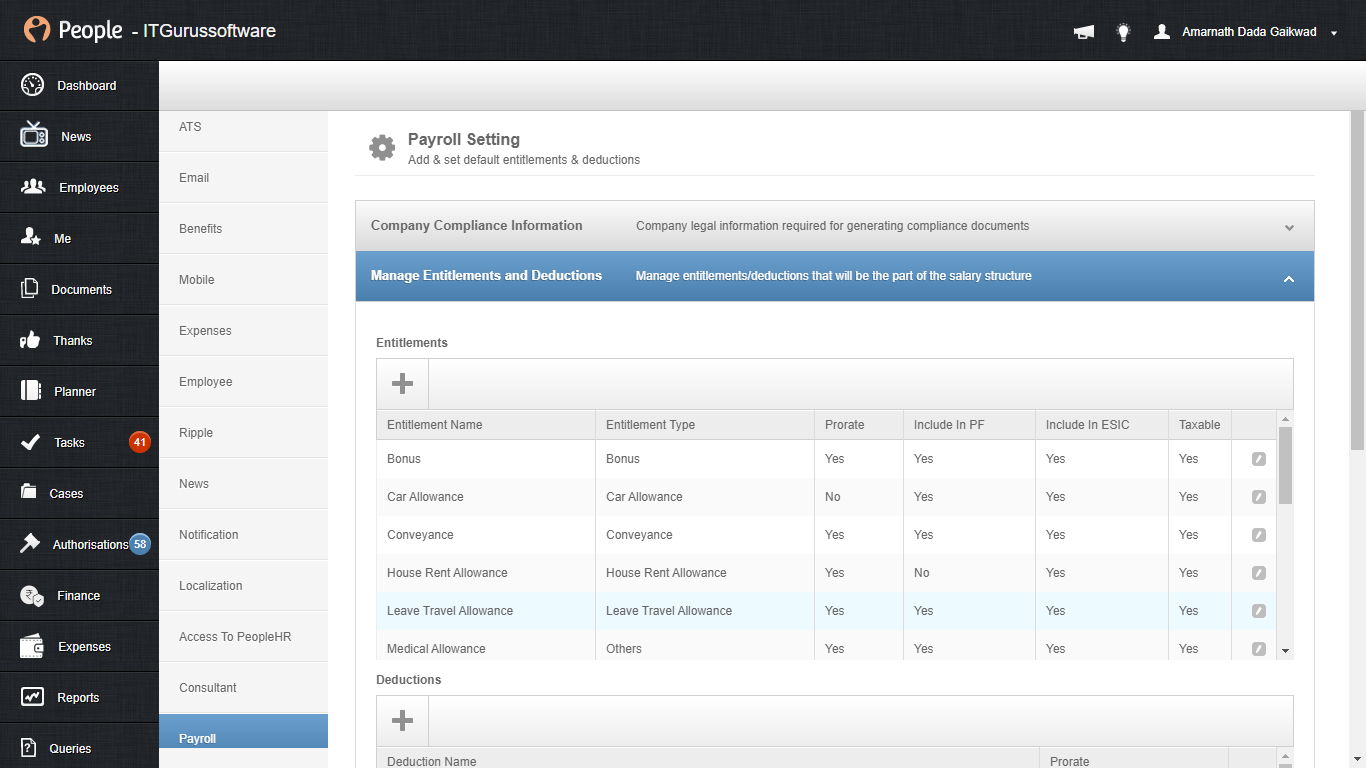Edit the Leave Travel Allowance row
Image resolution: width=1366 pixels, height=768 pixels.
coord(1259,611)
